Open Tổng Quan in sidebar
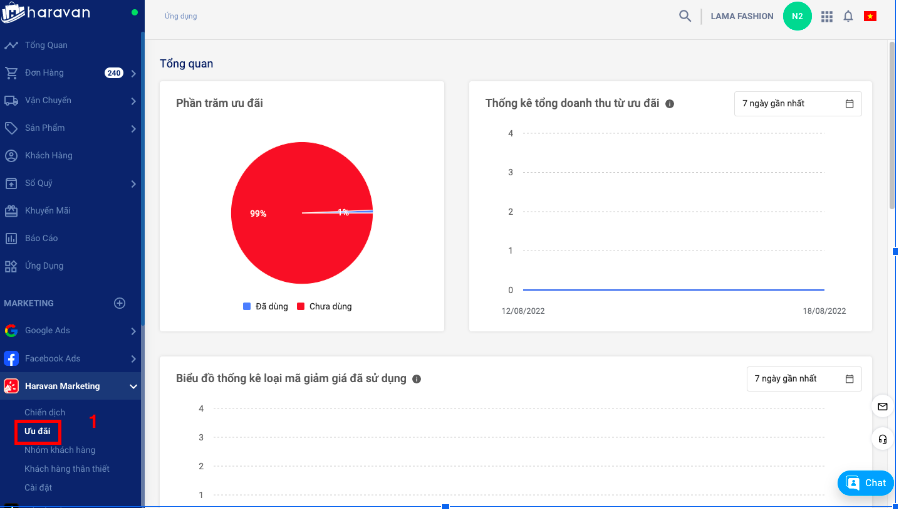898x509 pixels. point(46,45)
